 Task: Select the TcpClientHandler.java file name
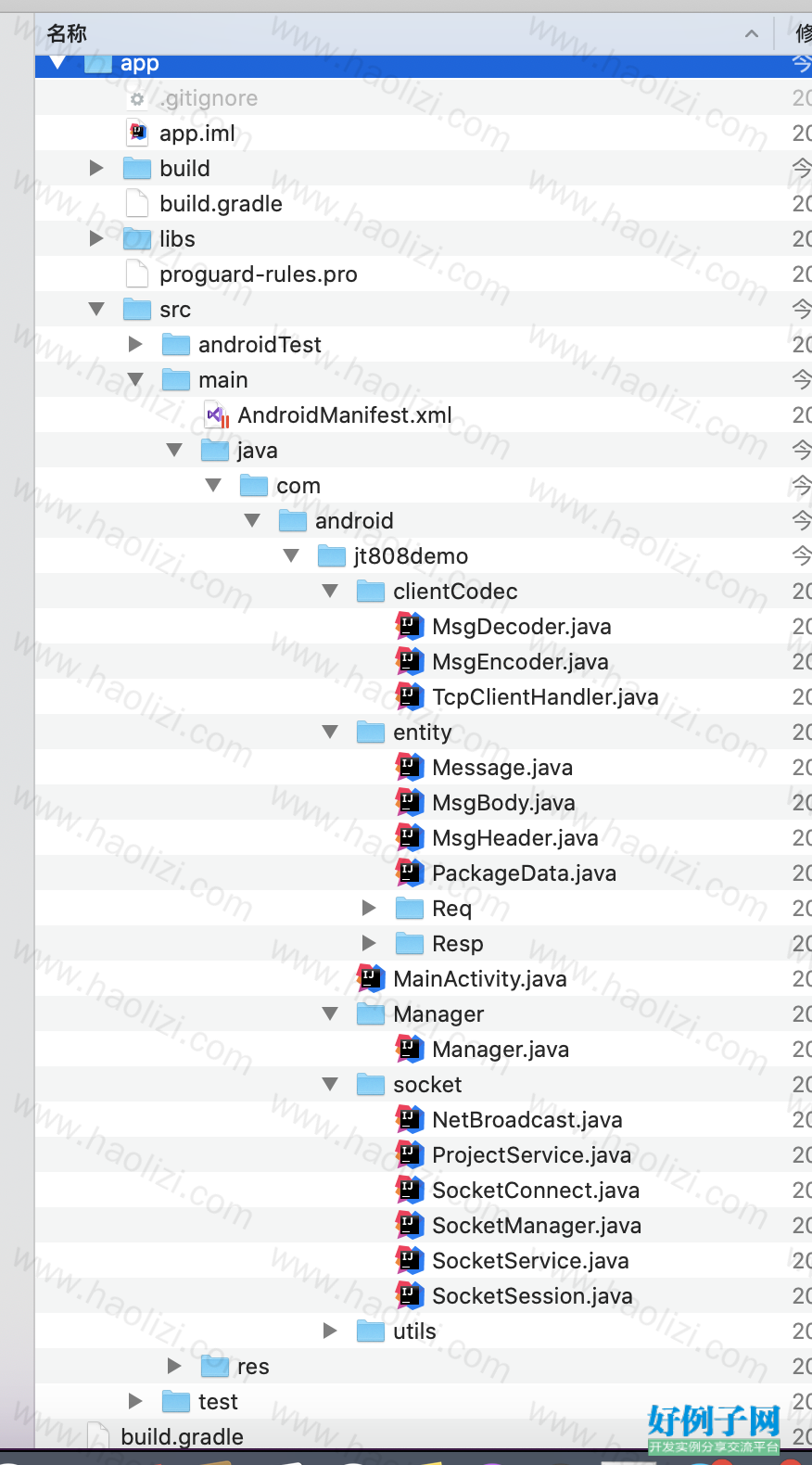(545, 697)
